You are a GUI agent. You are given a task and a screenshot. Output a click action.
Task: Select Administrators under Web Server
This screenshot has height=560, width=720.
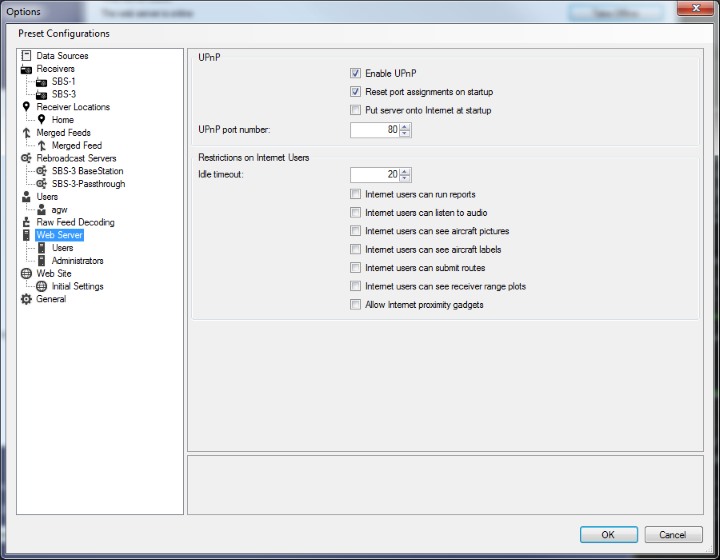[77, 261]
